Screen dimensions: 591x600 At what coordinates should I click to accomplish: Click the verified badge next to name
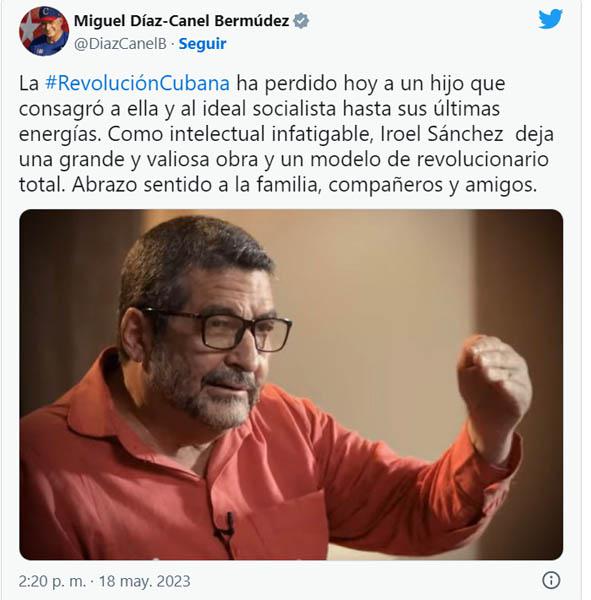pyautogui.click(x=301, y=21)
